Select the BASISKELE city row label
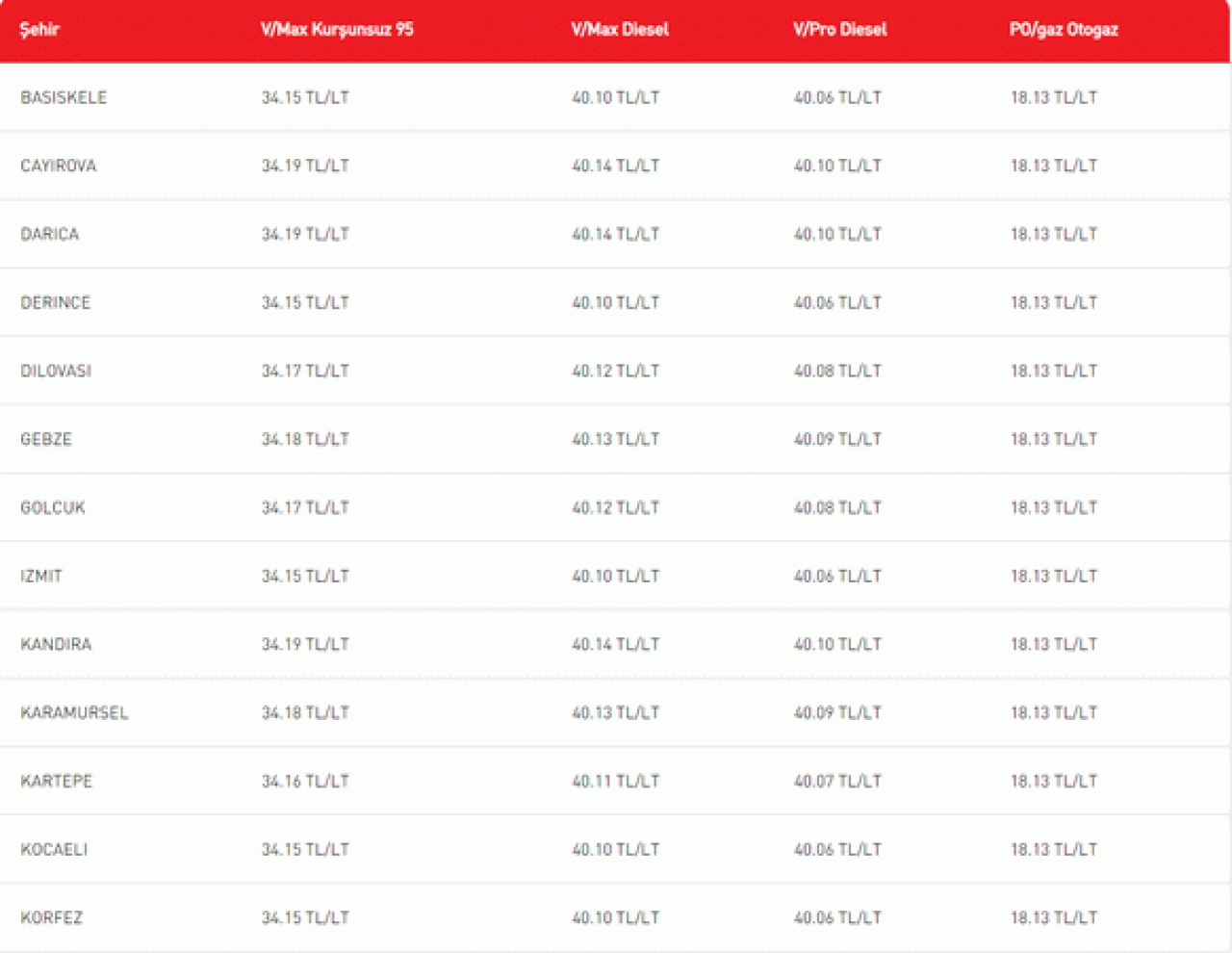This screenshot has width=1232, height=953. click(x=64, y=97)
